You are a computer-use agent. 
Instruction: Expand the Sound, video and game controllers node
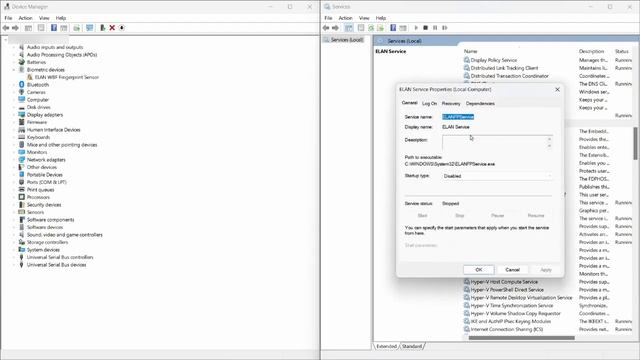point(14,235)
